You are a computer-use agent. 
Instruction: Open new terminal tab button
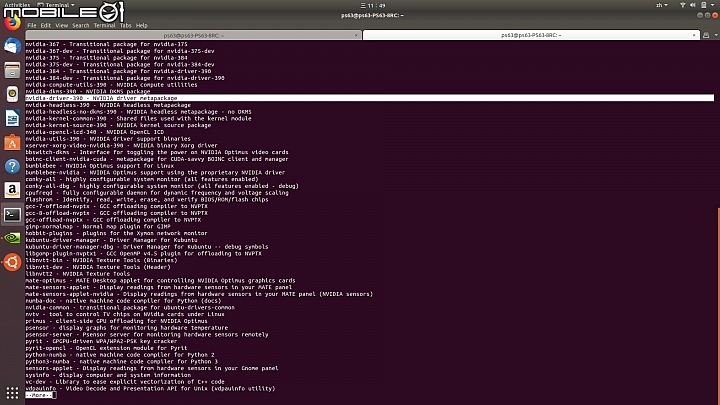pos(706,35)
